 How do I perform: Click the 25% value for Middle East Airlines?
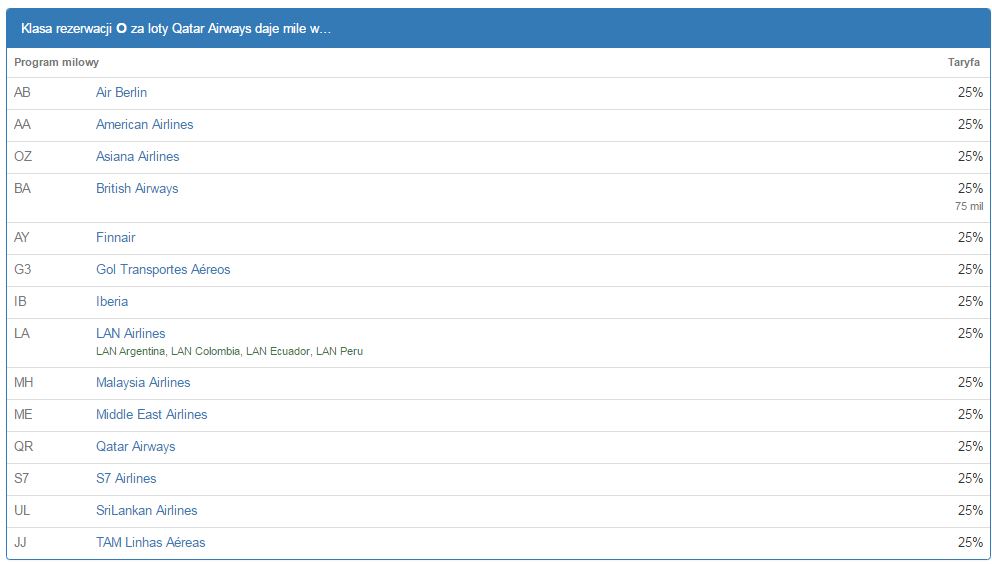[970, 415]
